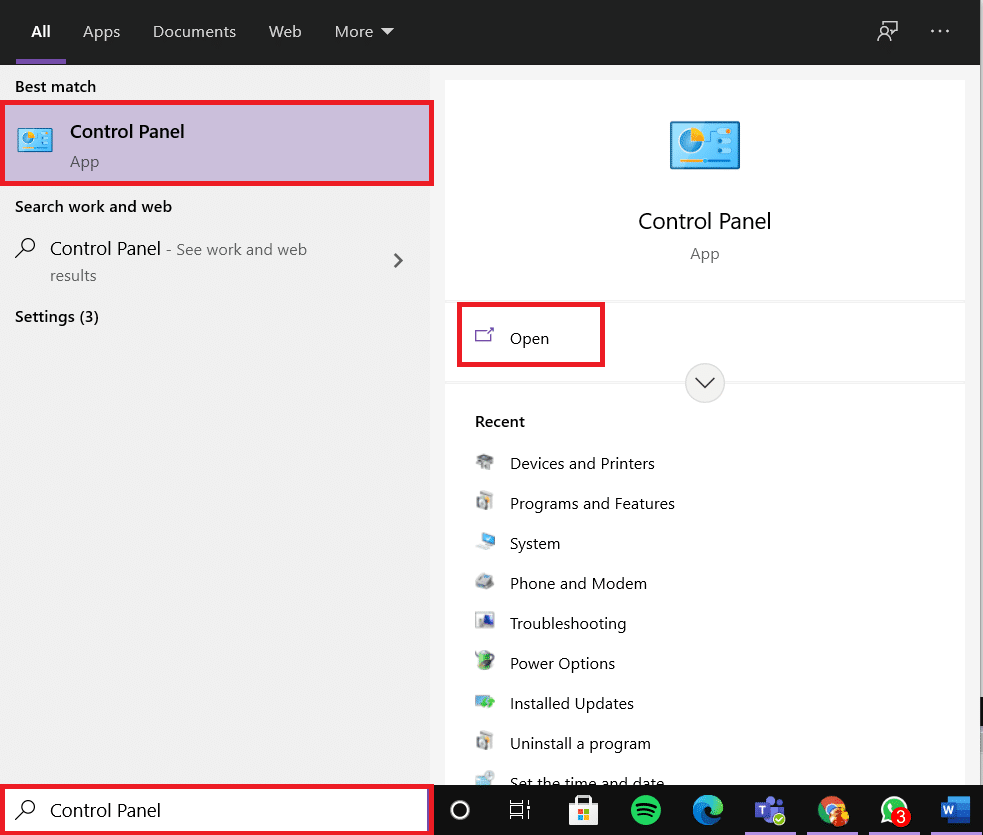Image resolution: width=983 pixels, height=835 pixels.
Task: Click the Task View icon
Action: click(519, 810)
